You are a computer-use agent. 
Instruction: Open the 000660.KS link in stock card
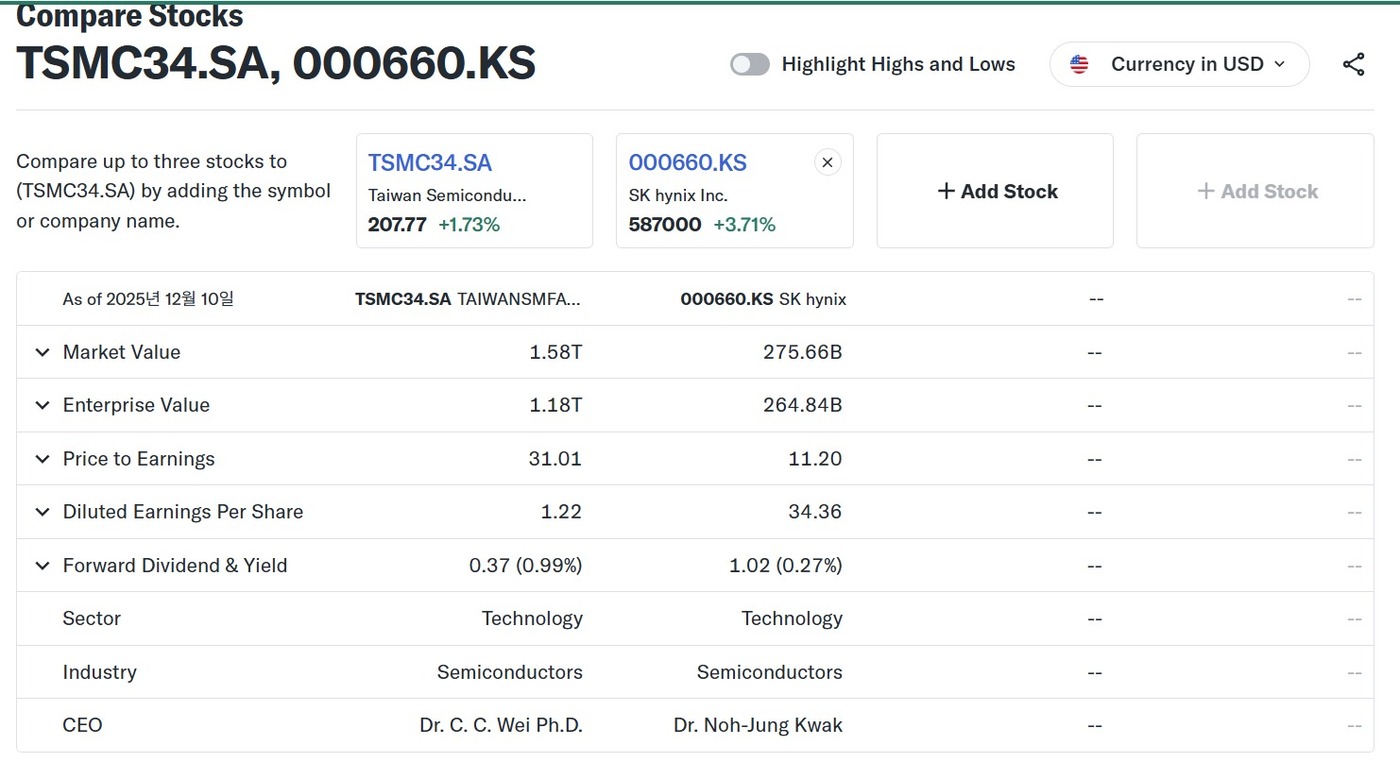(x=687, y=163)
